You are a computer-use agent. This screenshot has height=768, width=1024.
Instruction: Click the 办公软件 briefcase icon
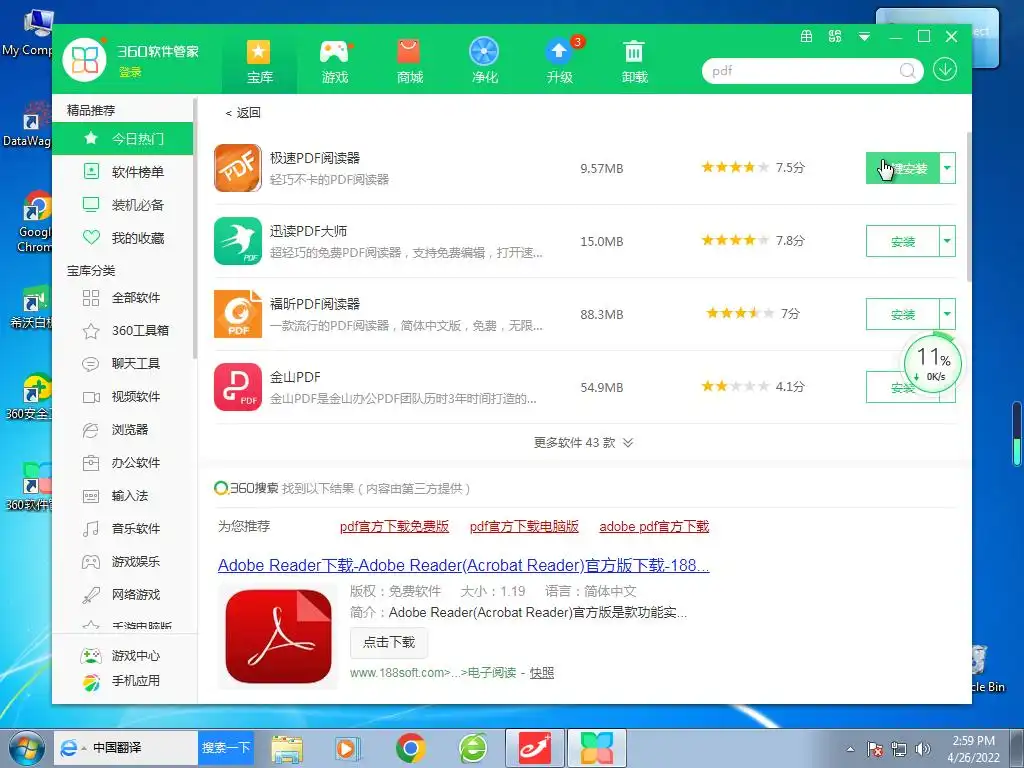click(91, 463)
